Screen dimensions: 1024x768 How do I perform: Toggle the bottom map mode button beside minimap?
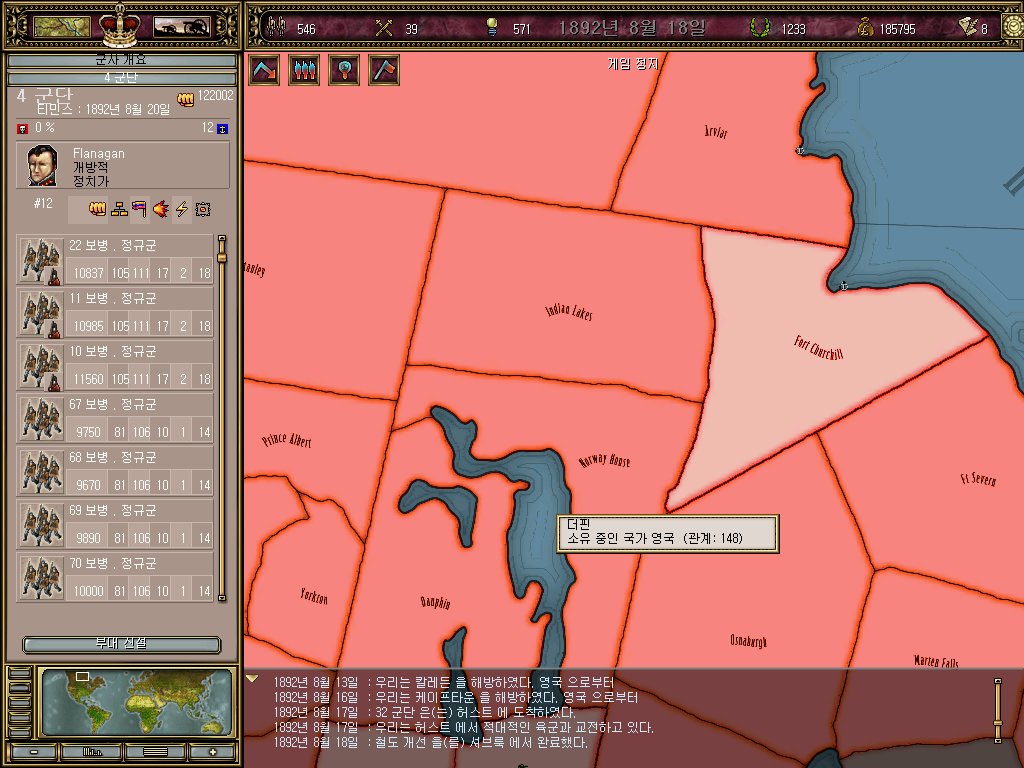coord(20,733)
